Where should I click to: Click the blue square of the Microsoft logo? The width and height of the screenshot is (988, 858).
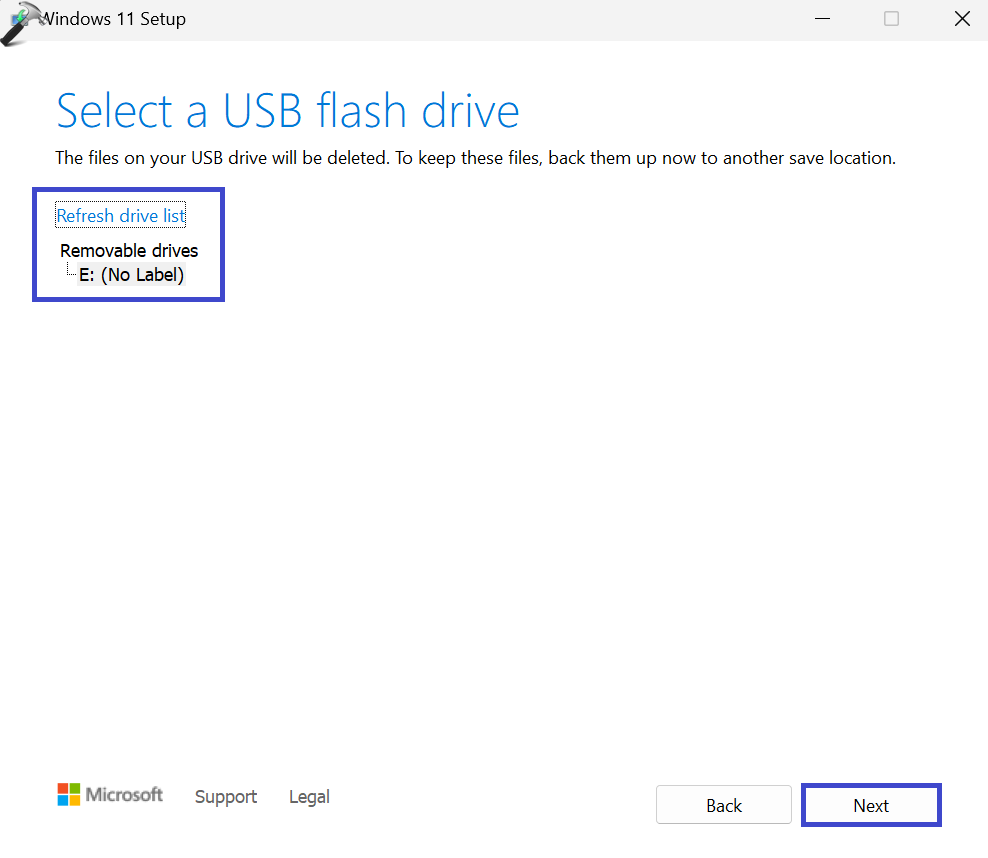63,800
